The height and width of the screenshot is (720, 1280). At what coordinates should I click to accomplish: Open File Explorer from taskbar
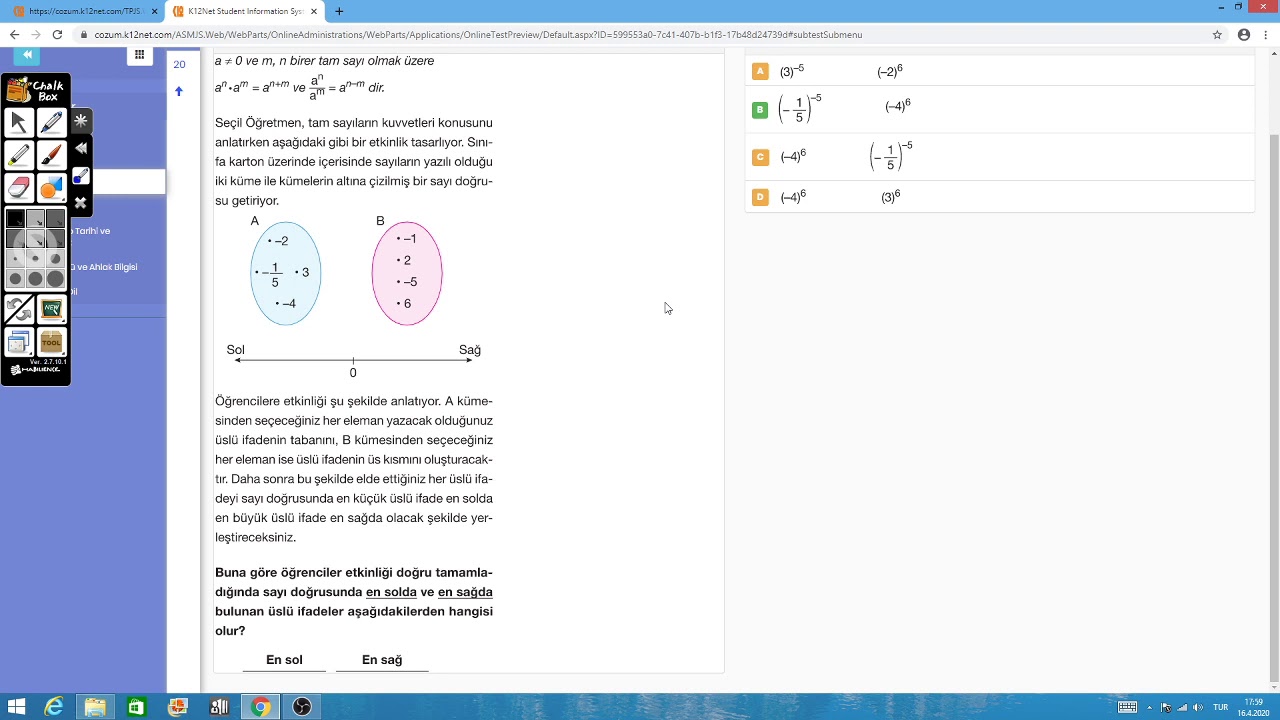pos(95,707)
